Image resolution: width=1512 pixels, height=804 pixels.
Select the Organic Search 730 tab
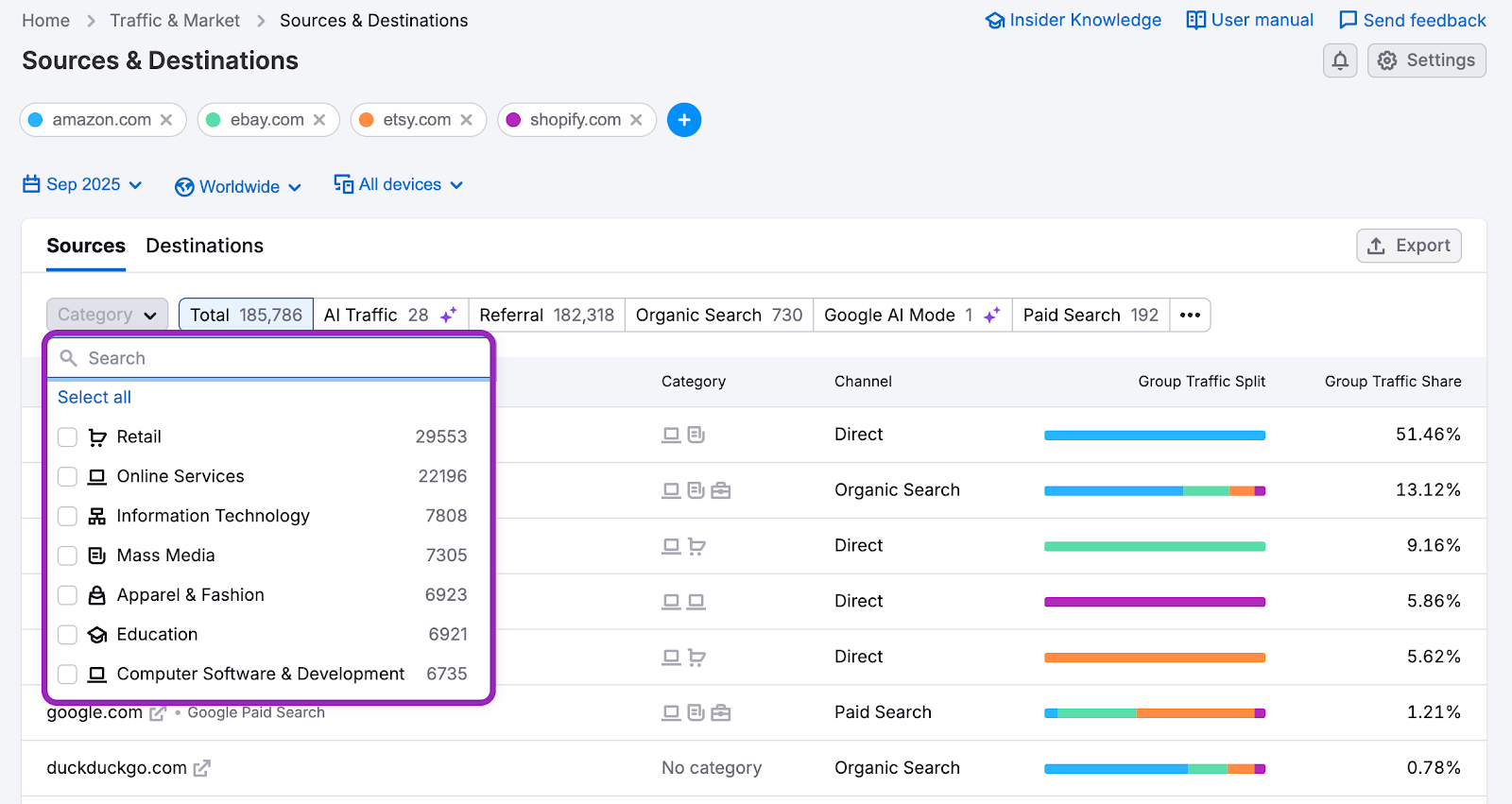click(x=719, y=315)
